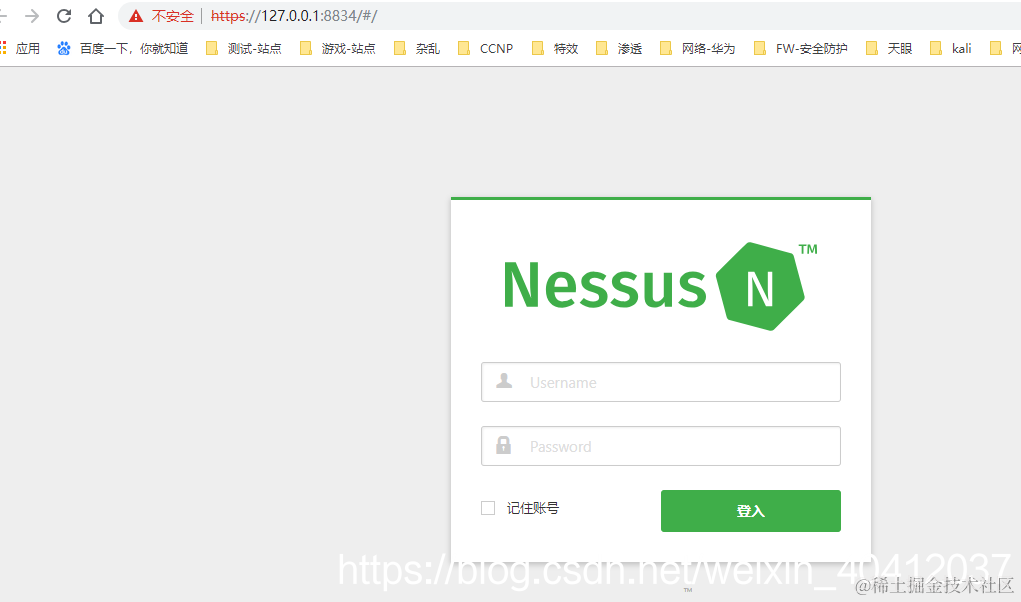Focus the Password input field
The height and width of the screenshot is (602, 1021).
pyautogui.click(x=661, y=446)
